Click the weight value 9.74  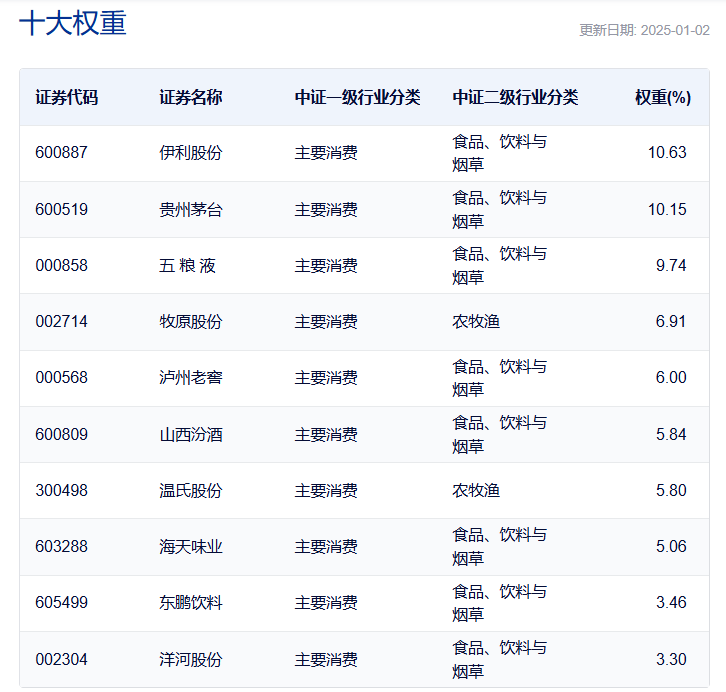click(671, 265)
